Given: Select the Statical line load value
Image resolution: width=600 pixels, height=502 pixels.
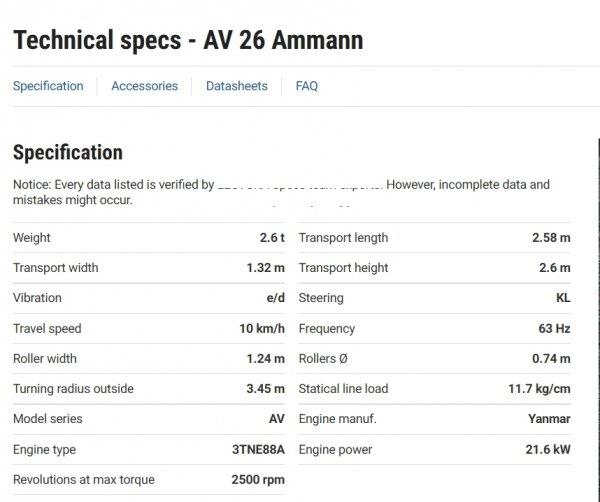Looking at the screenshot, I should click(x=540, y=388).
